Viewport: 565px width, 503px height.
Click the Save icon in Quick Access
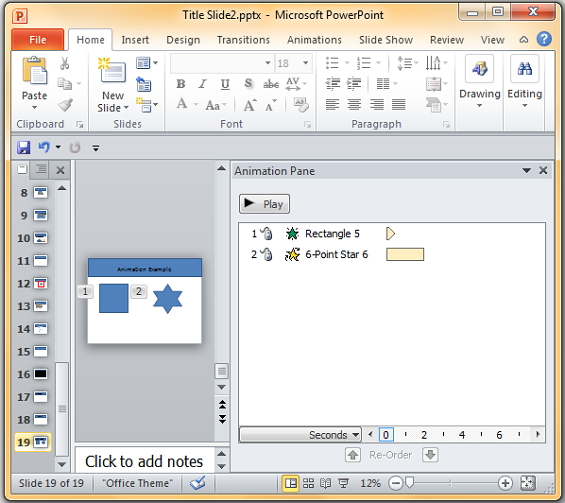point(24,147)
